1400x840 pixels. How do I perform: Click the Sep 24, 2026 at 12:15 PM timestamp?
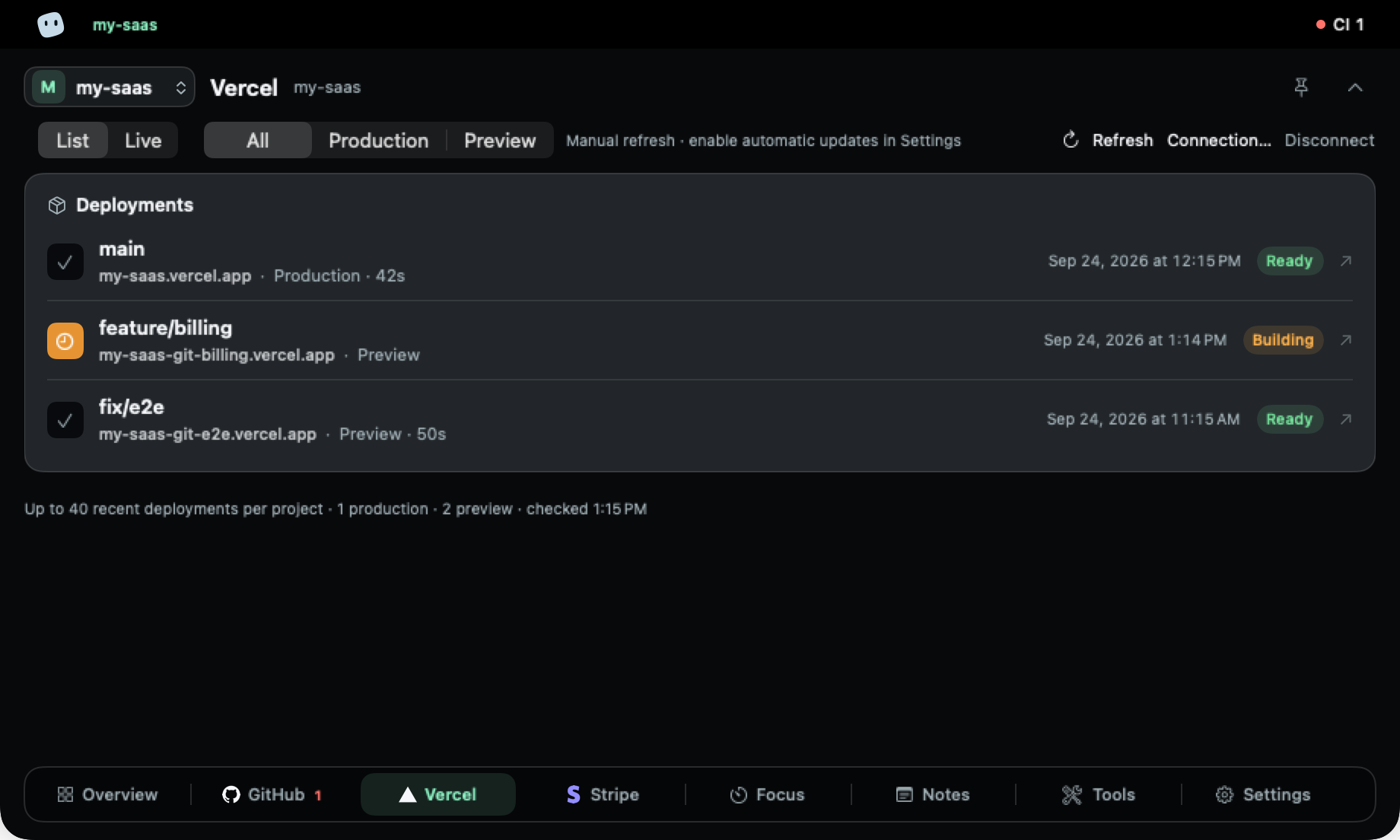[x=1144, y=261]
